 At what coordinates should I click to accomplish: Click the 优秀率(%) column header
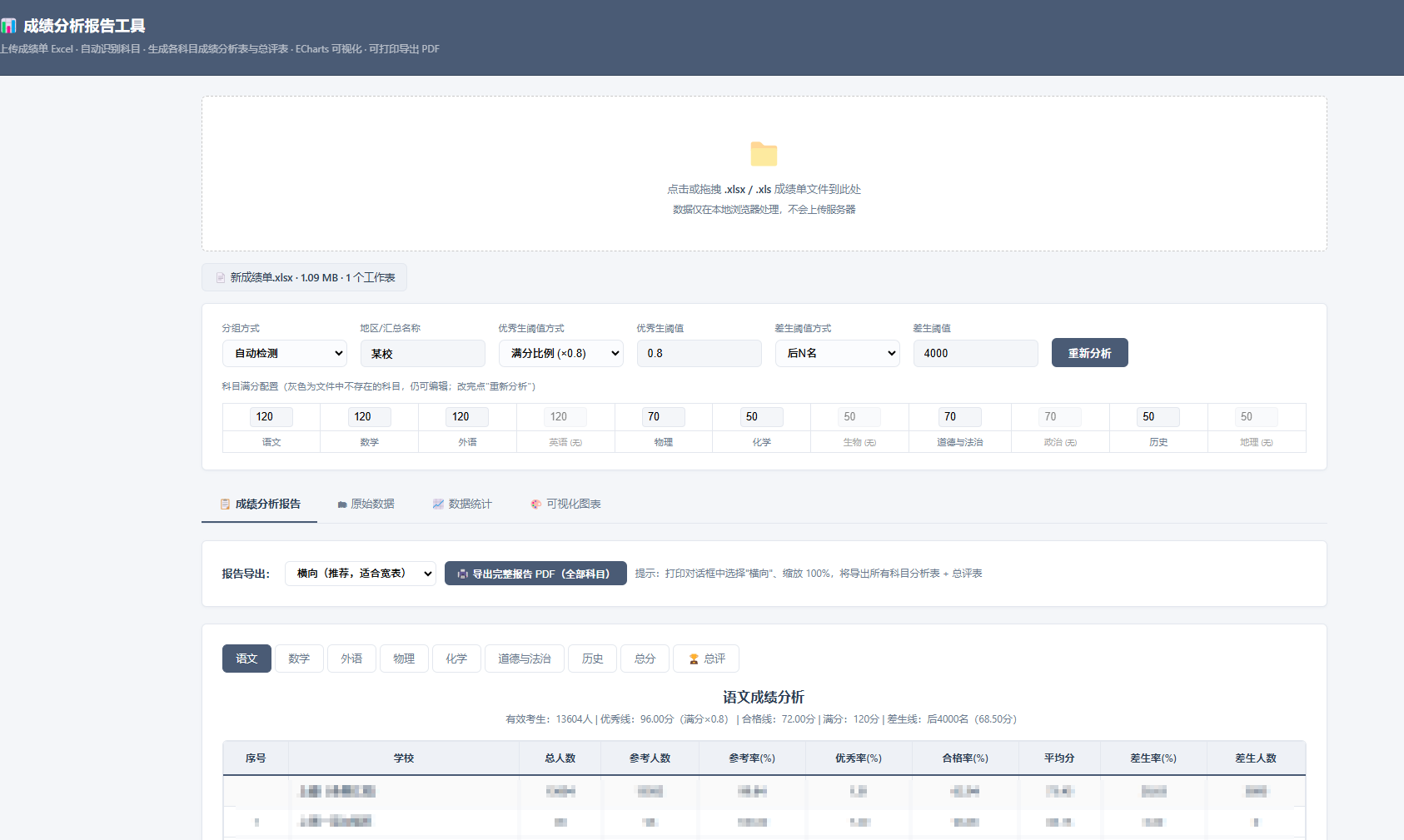[859, 758]
